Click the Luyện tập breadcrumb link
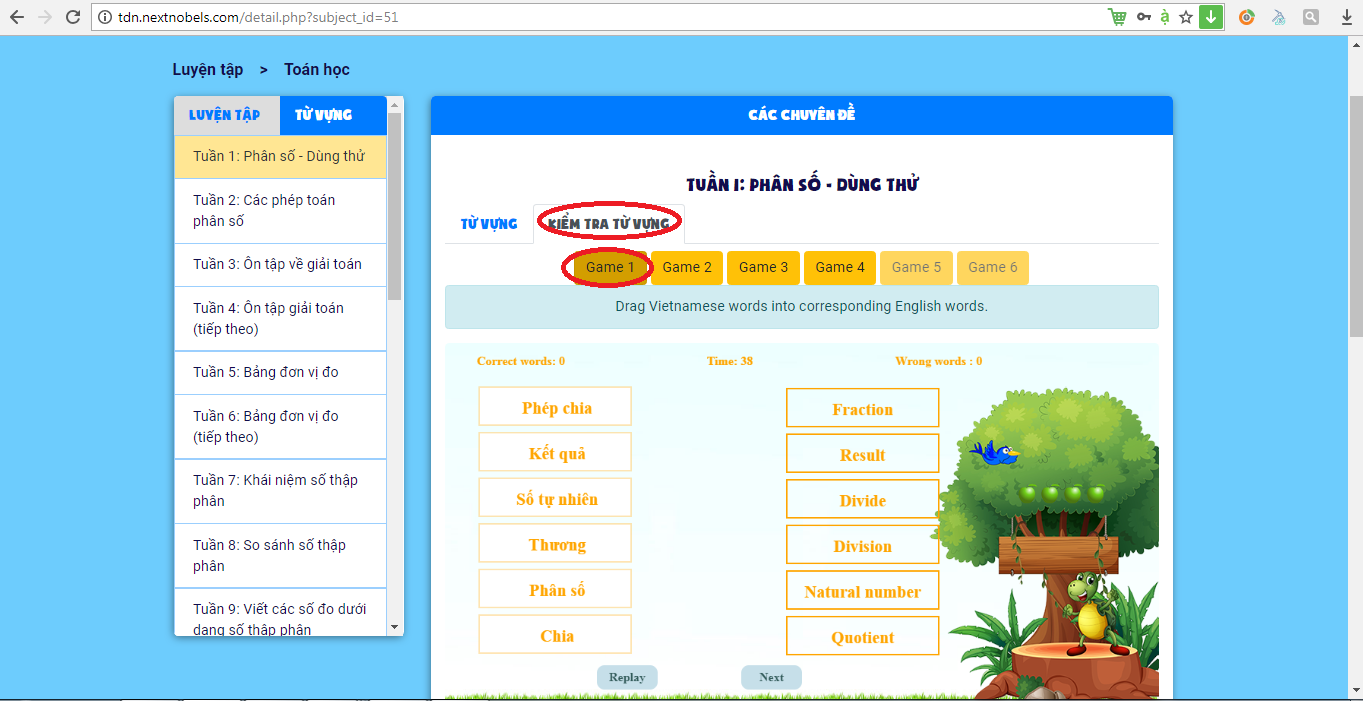 pyautogui.click(x=207, y=70)
